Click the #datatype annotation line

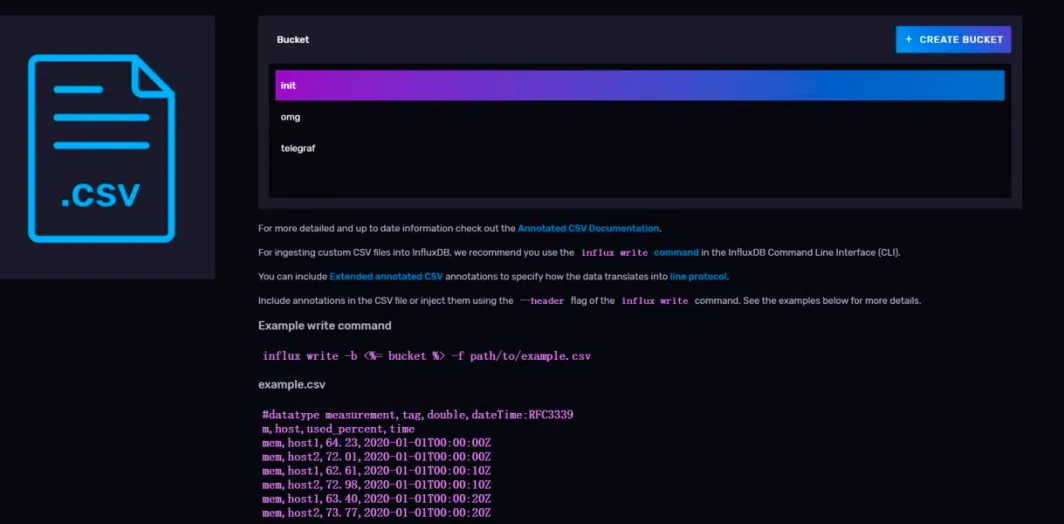pyautogui.click(x=417, y=414)
